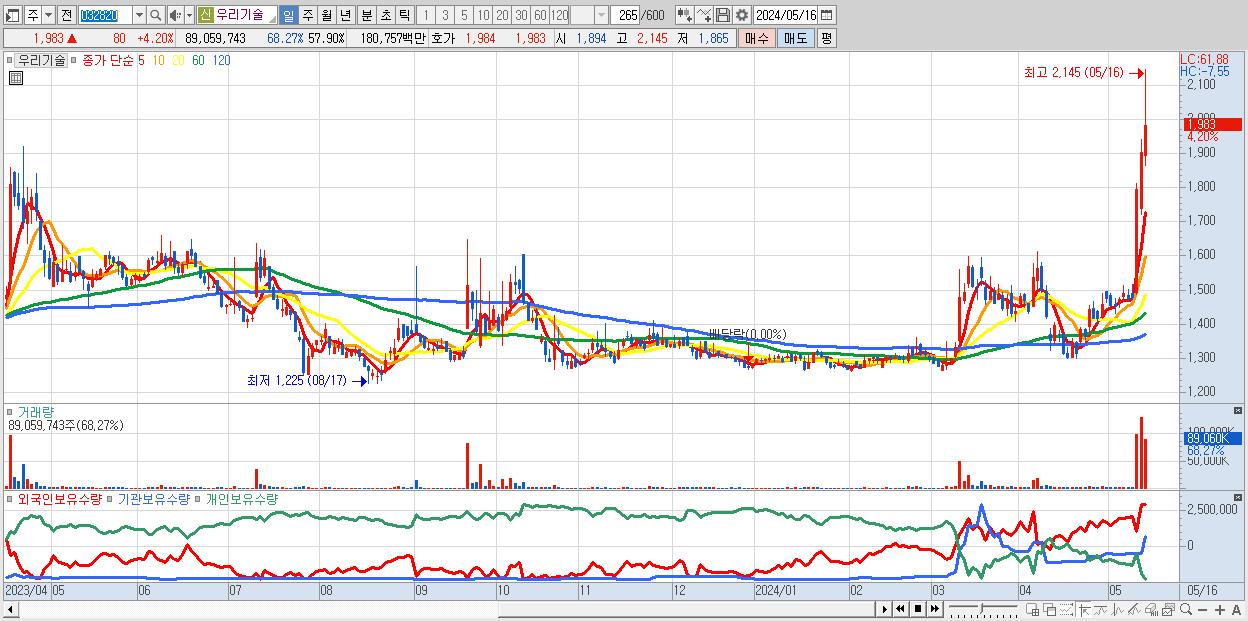Click the 기관보유수량 indicator label
Image resolution: width=1248 pixels, height=621 pixels.
tap(154, 498)
